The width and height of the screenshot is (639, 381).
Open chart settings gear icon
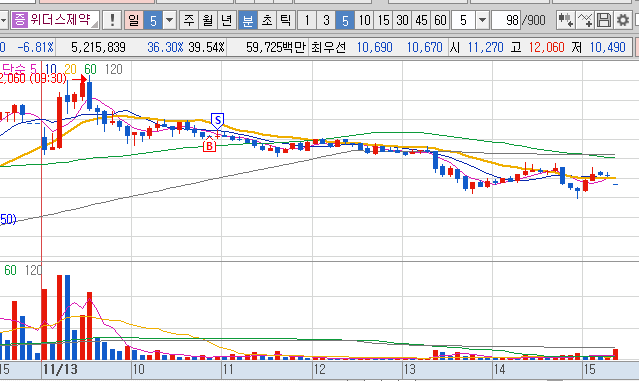[623, 20]
